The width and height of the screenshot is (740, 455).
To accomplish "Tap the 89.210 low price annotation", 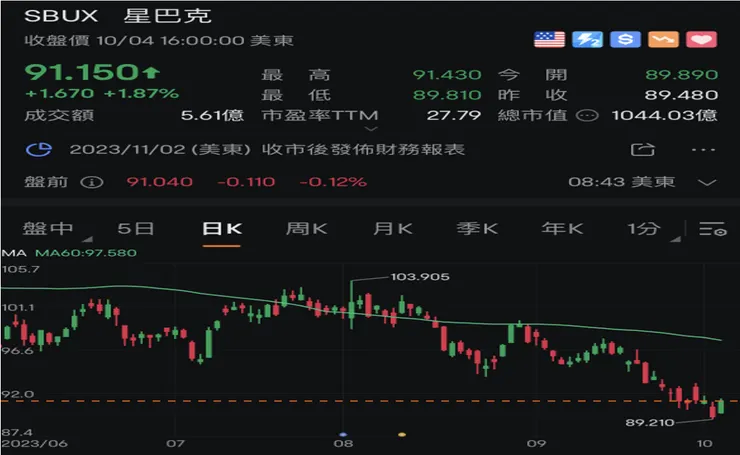I will click(650, 422).
